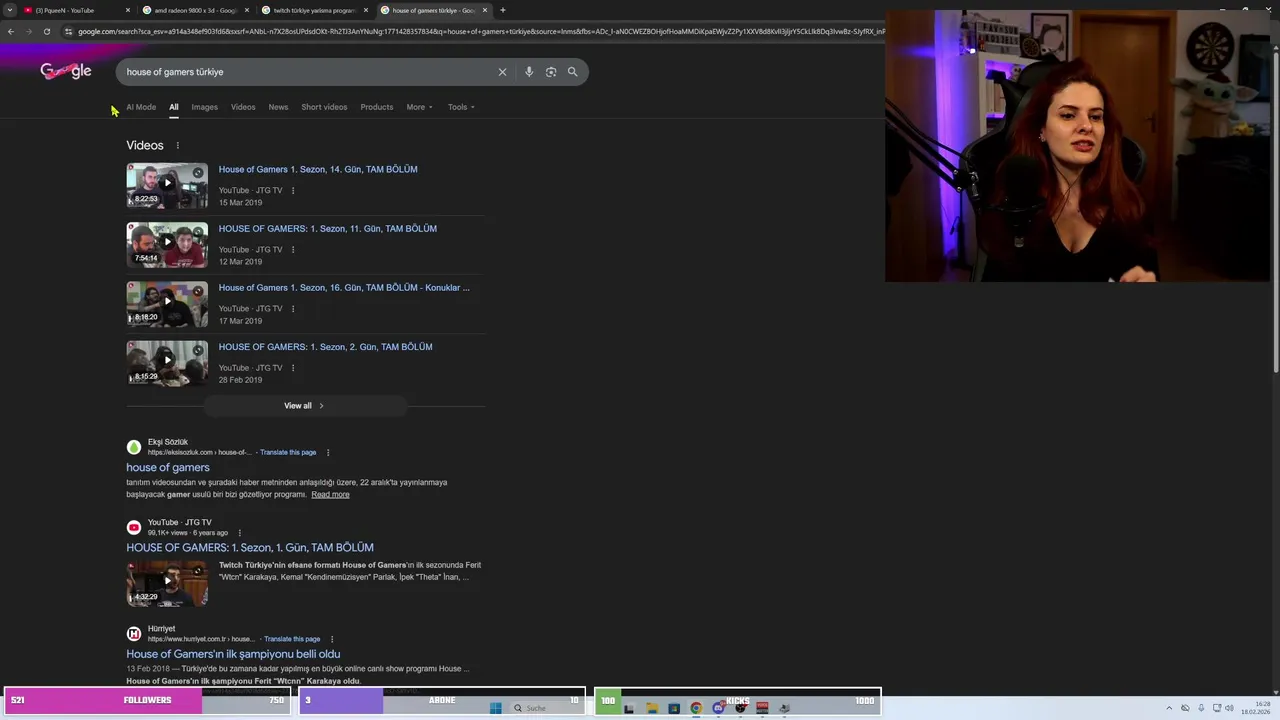Close the amd radeon 9800 x 3d tab
1280x720 pixels.
pyautogui.click(x=247, y=10)
